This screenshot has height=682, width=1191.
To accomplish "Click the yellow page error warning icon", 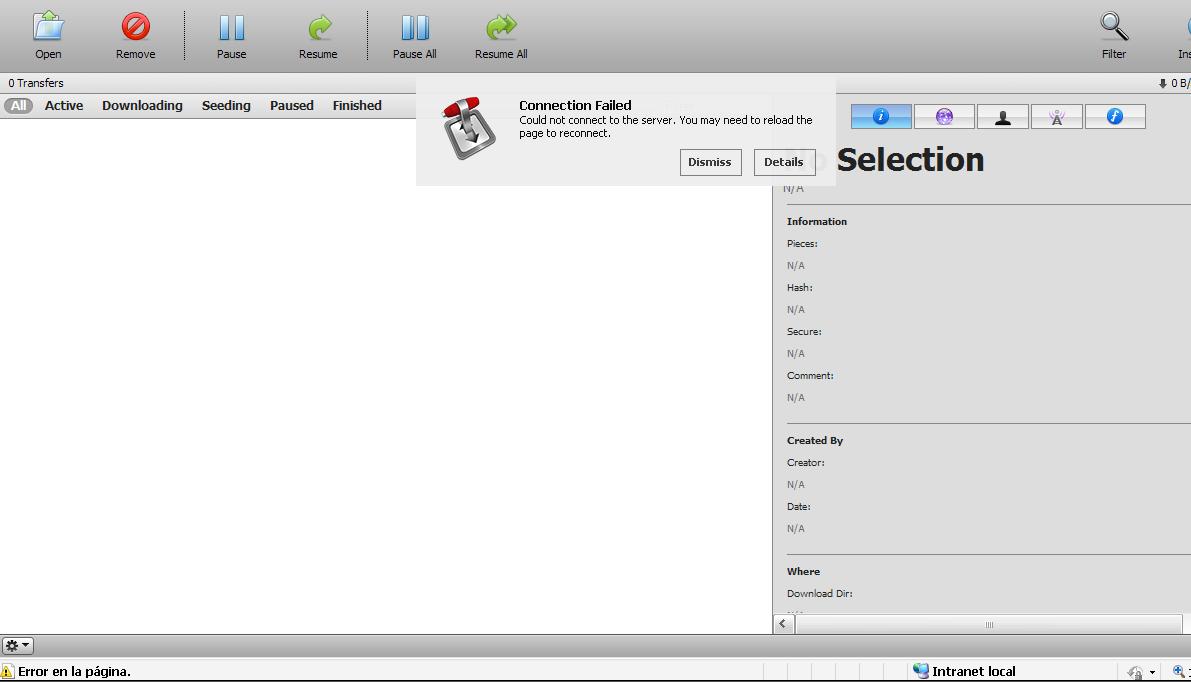I will tap(8, 671).
